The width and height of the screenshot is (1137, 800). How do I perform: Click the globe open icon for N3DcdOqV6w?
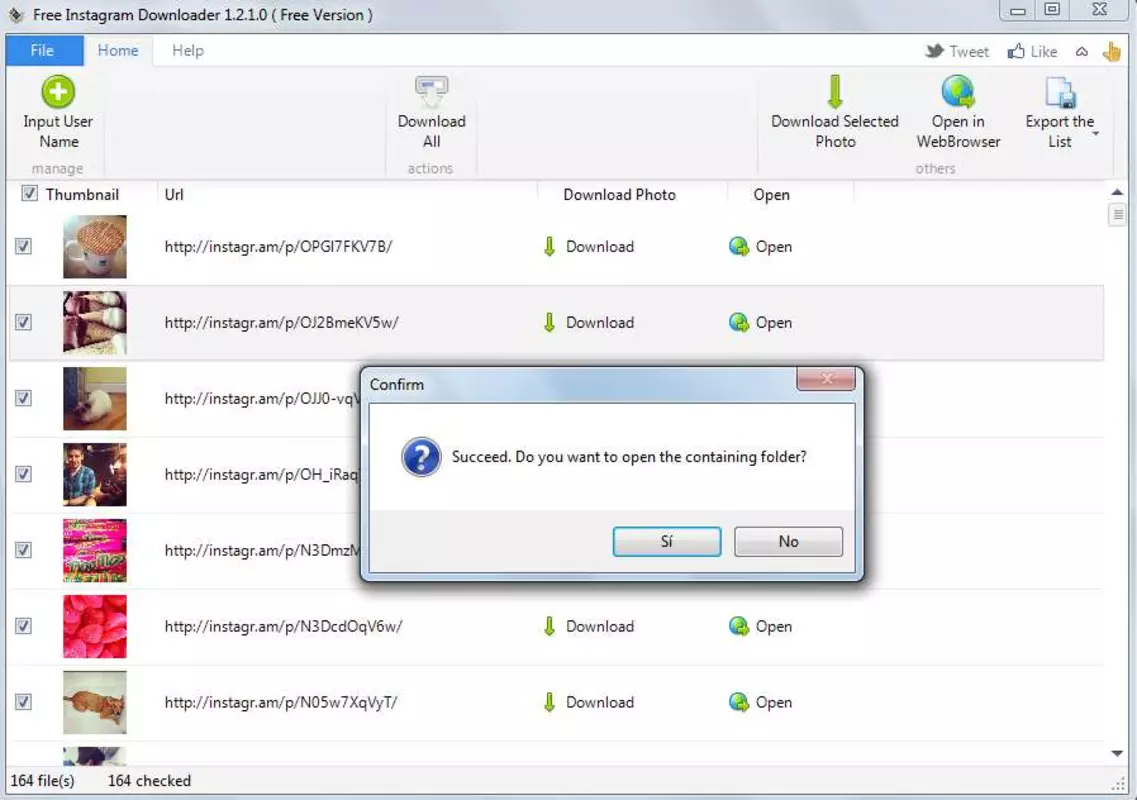tap(739, 627)
